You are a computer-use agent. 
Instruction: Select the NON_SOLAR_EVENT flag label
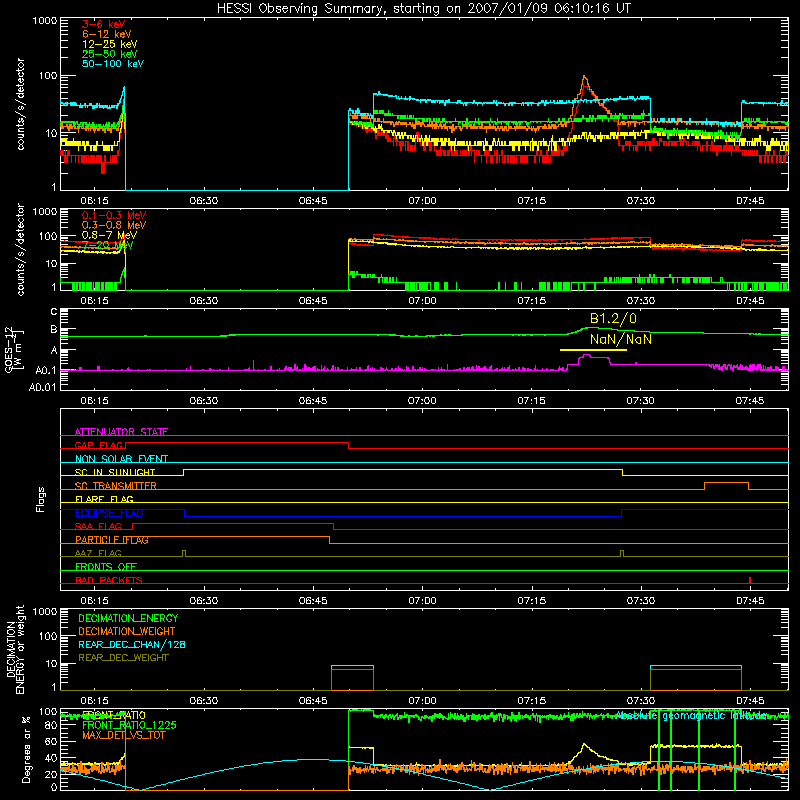[121, 459]
